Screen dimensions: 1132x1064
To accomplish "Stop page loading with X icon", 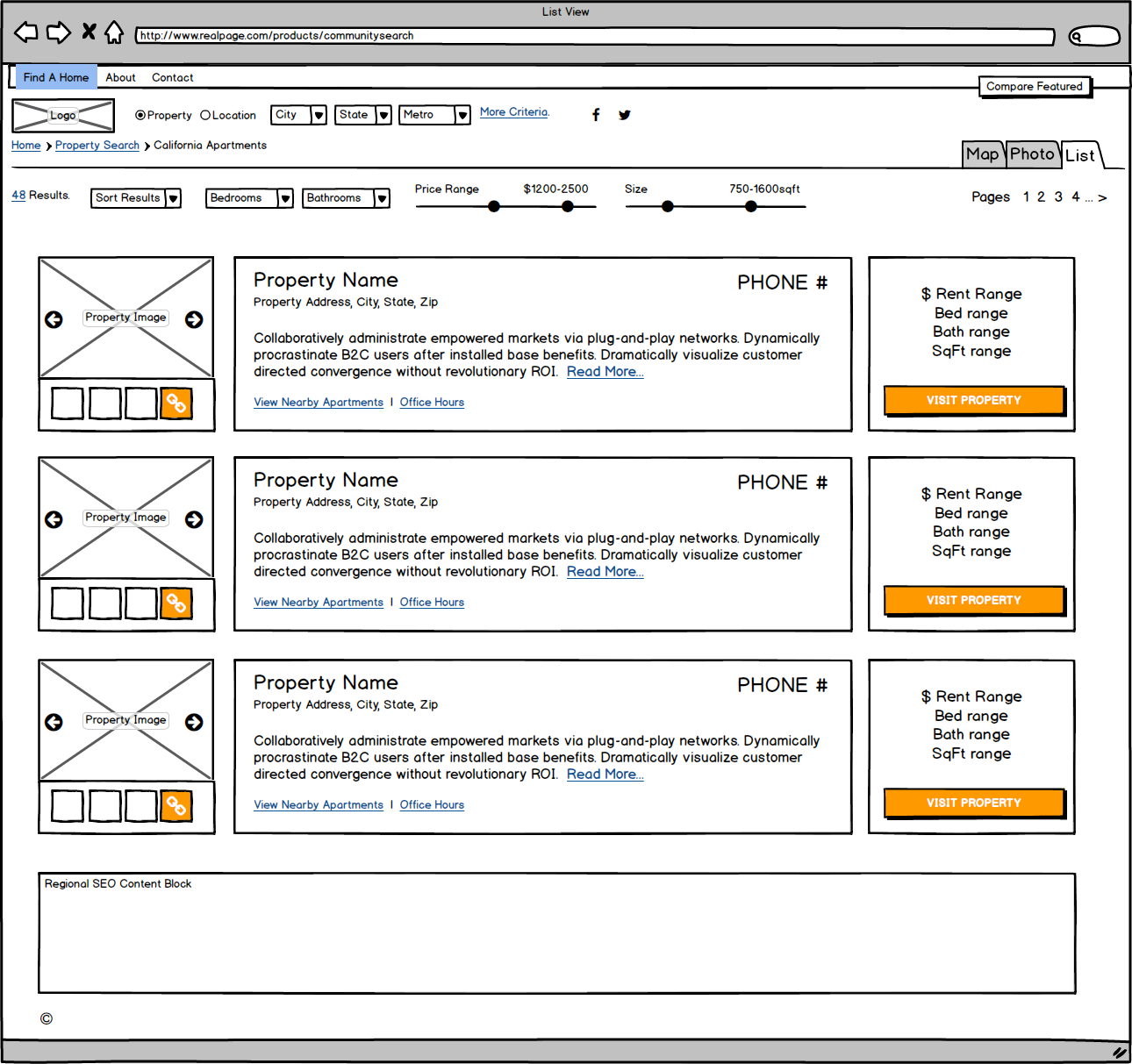I will [x=89, y=32].
